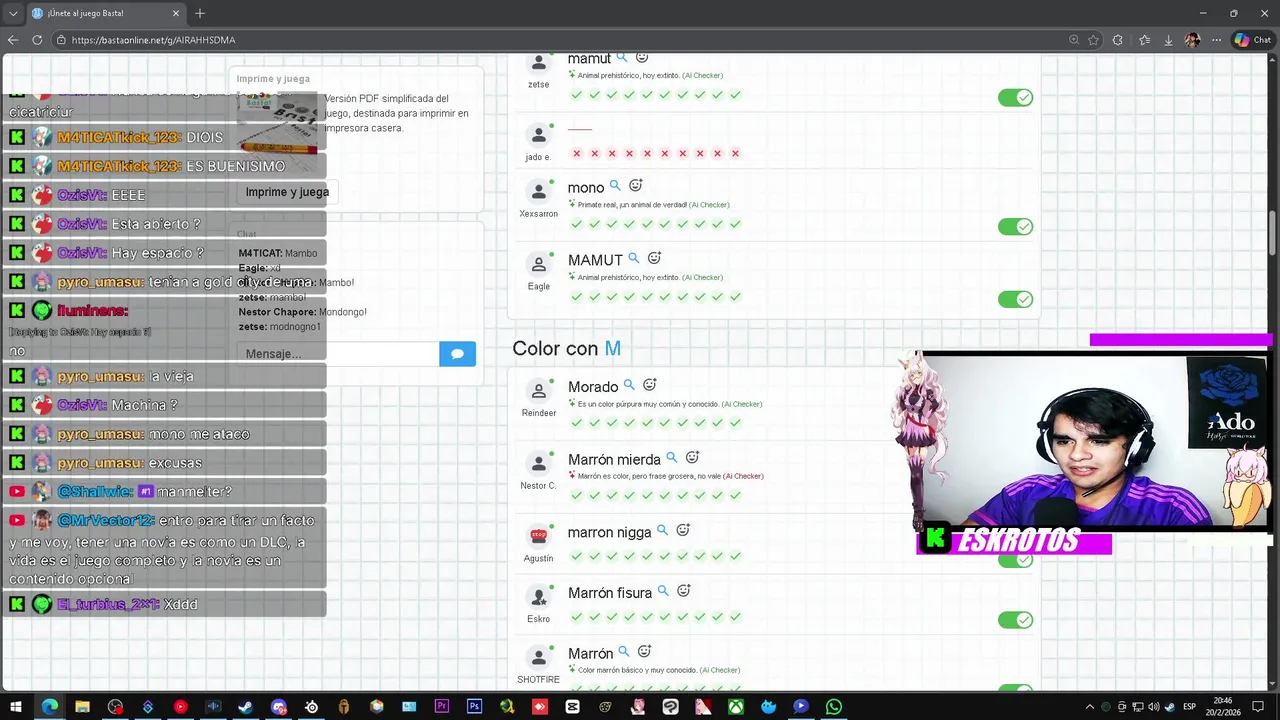
Task: React with emoji to uppercase MAMUT answer
Action: point(654,259)
